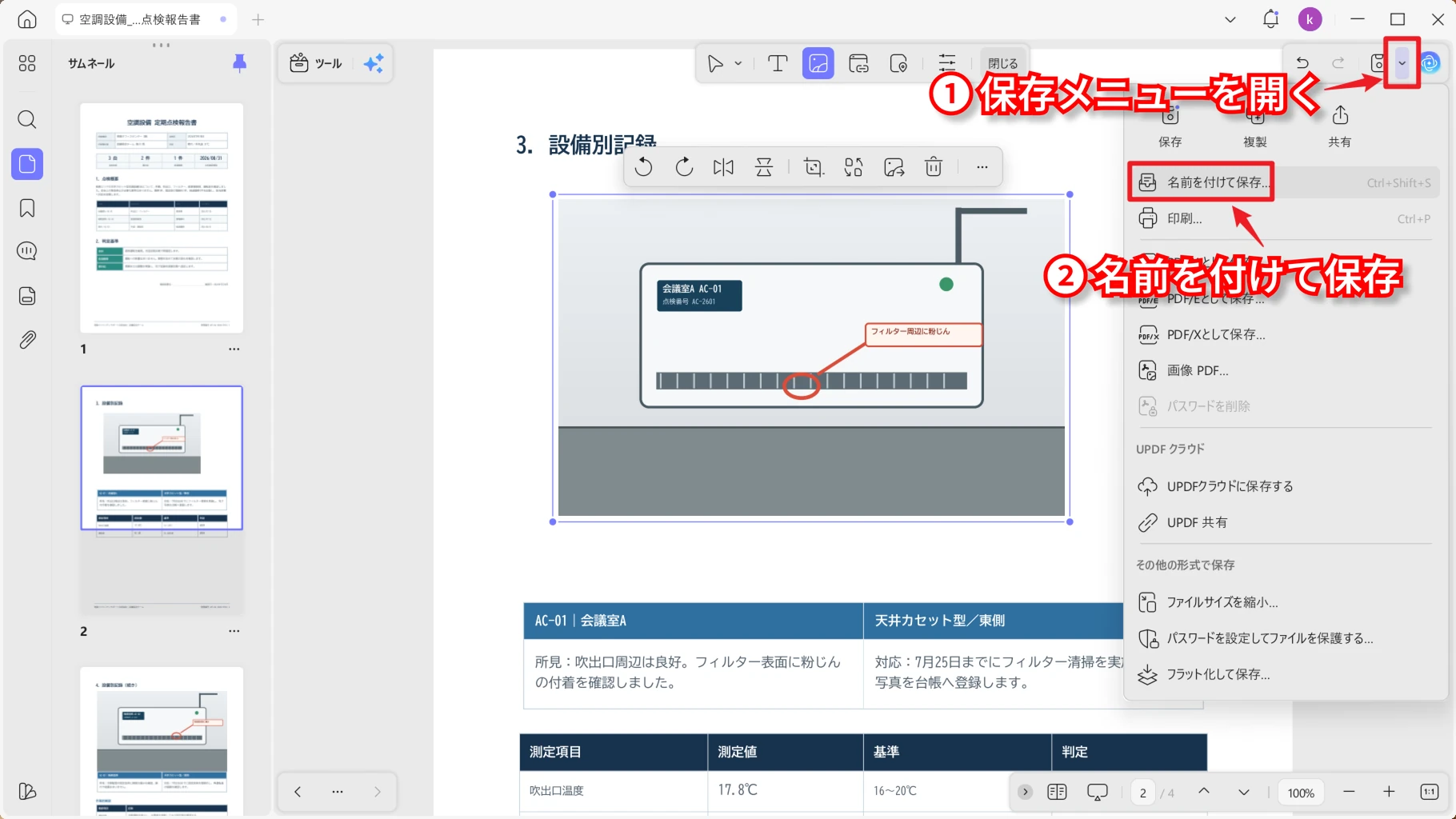Click the AI sparkle assistant icon

[x=374, y=63]
